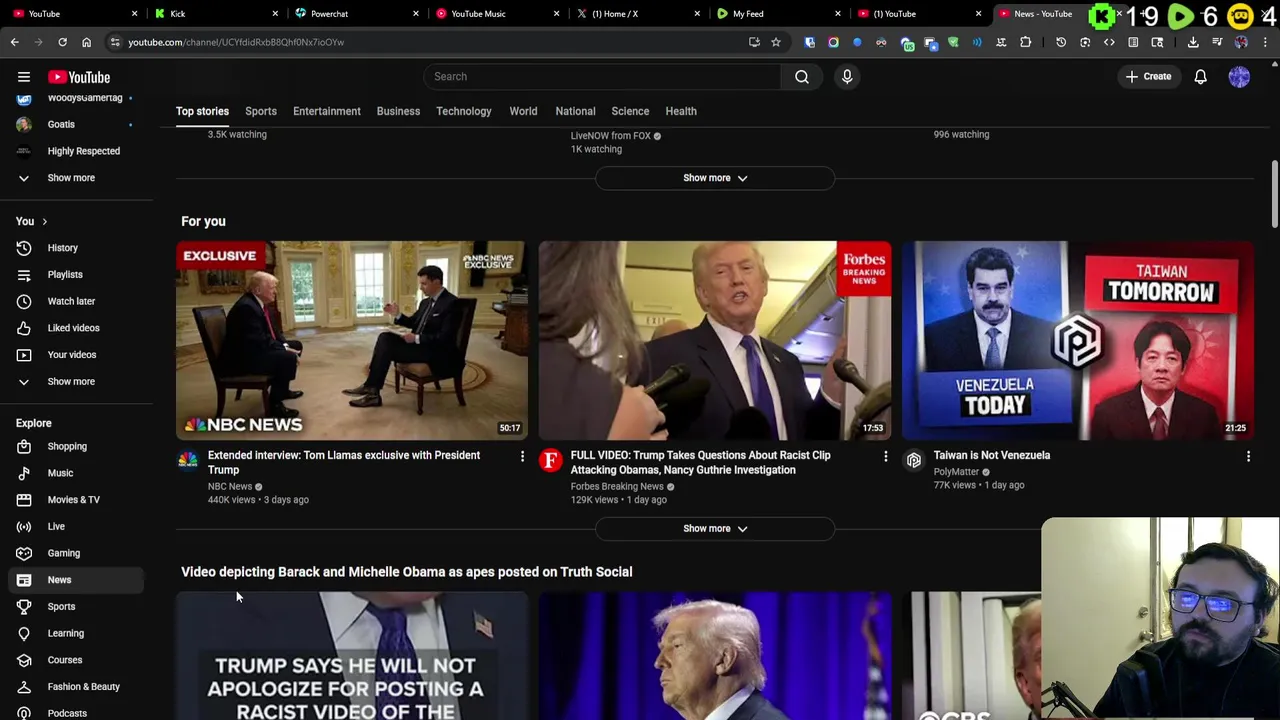Viewport: 1280px width, 720px height.
Task: Open options menu for NBC News video
Action: [522, 457]
